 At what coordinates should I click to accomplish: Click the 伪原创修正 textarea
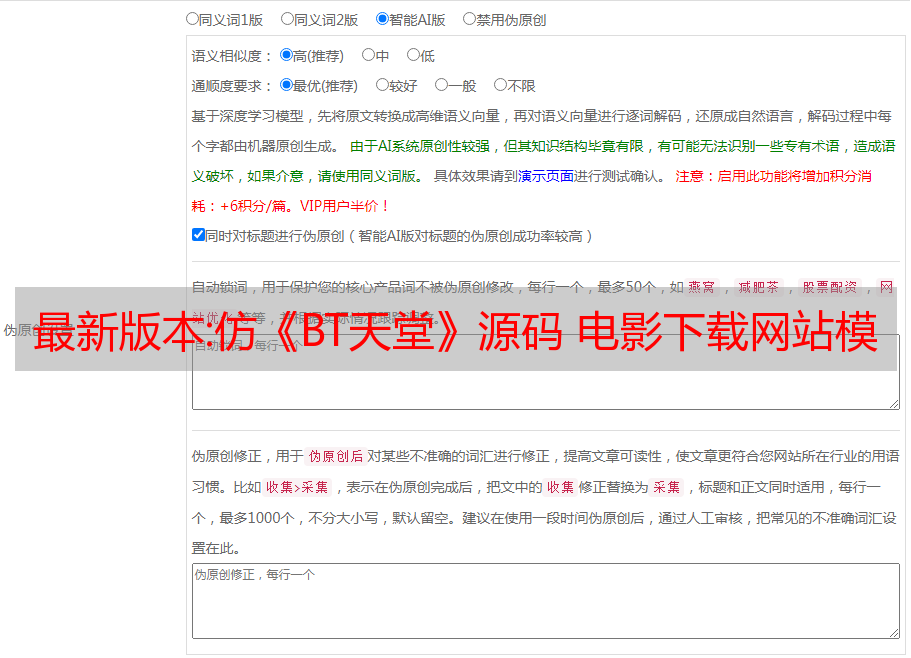click(546, 601)
